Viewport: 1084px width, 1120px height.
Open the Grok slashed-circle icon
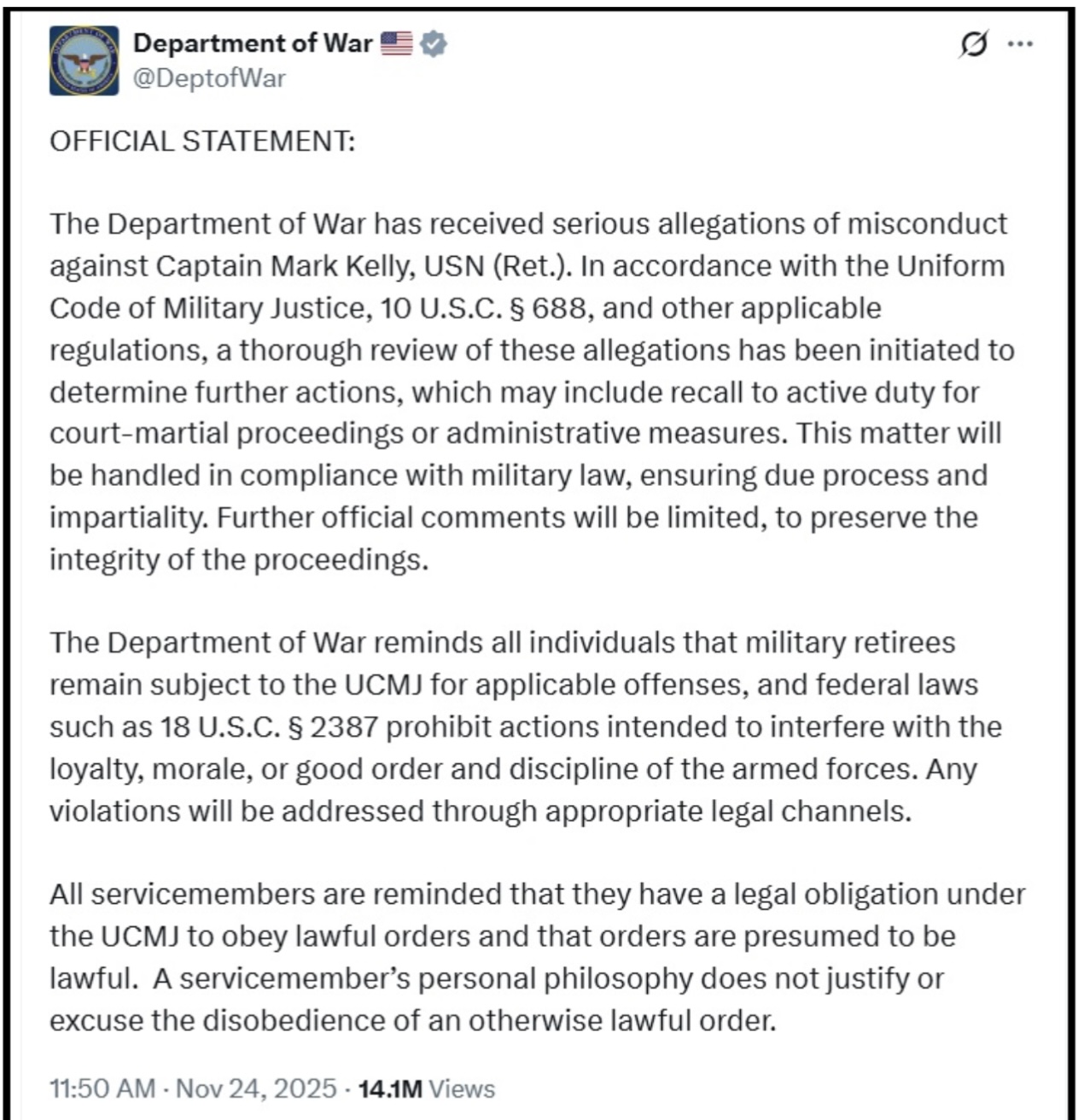[974, 44]
